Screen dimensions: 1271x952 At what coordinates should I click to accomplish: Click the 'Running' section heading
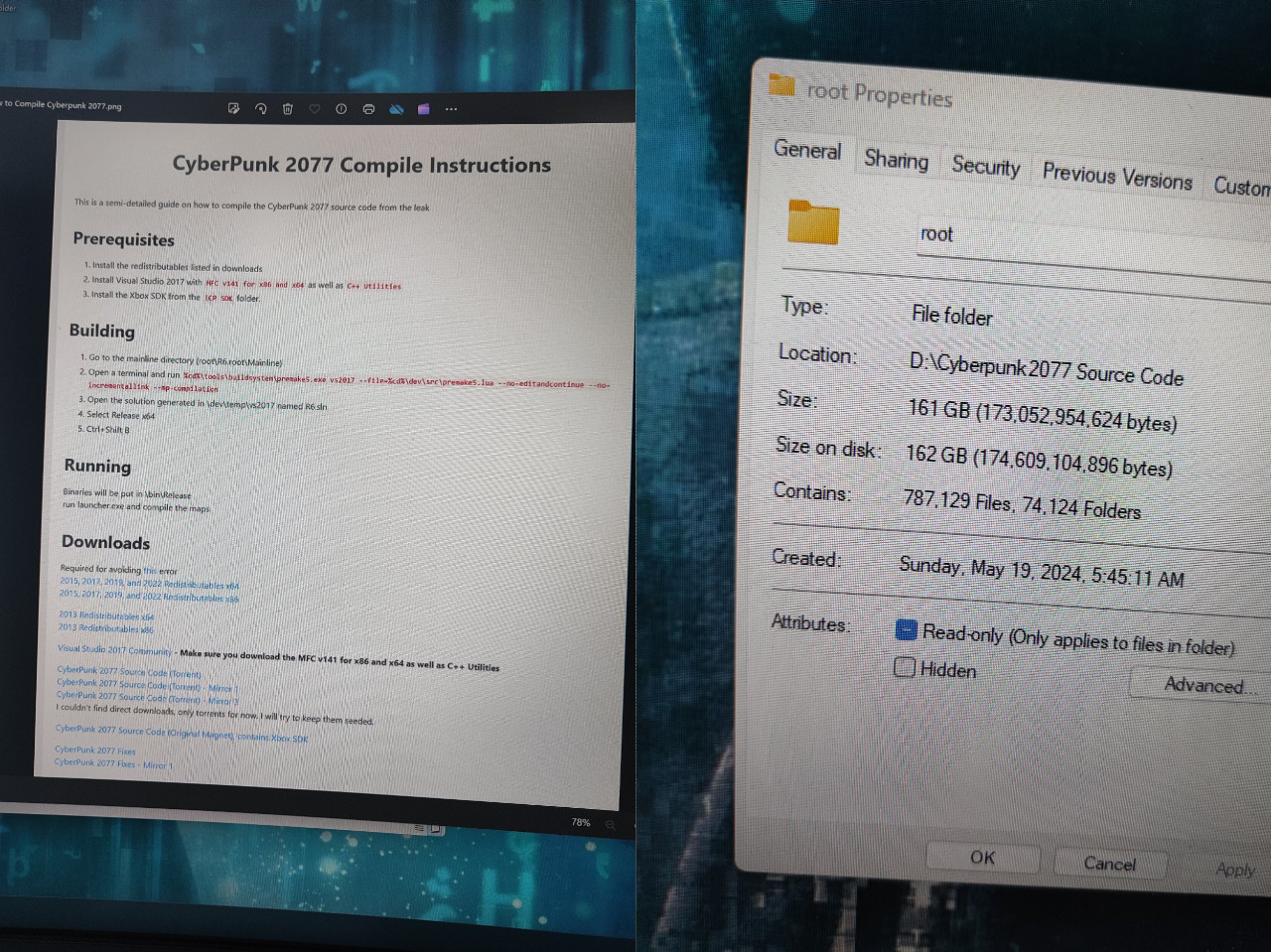(97, 466)
